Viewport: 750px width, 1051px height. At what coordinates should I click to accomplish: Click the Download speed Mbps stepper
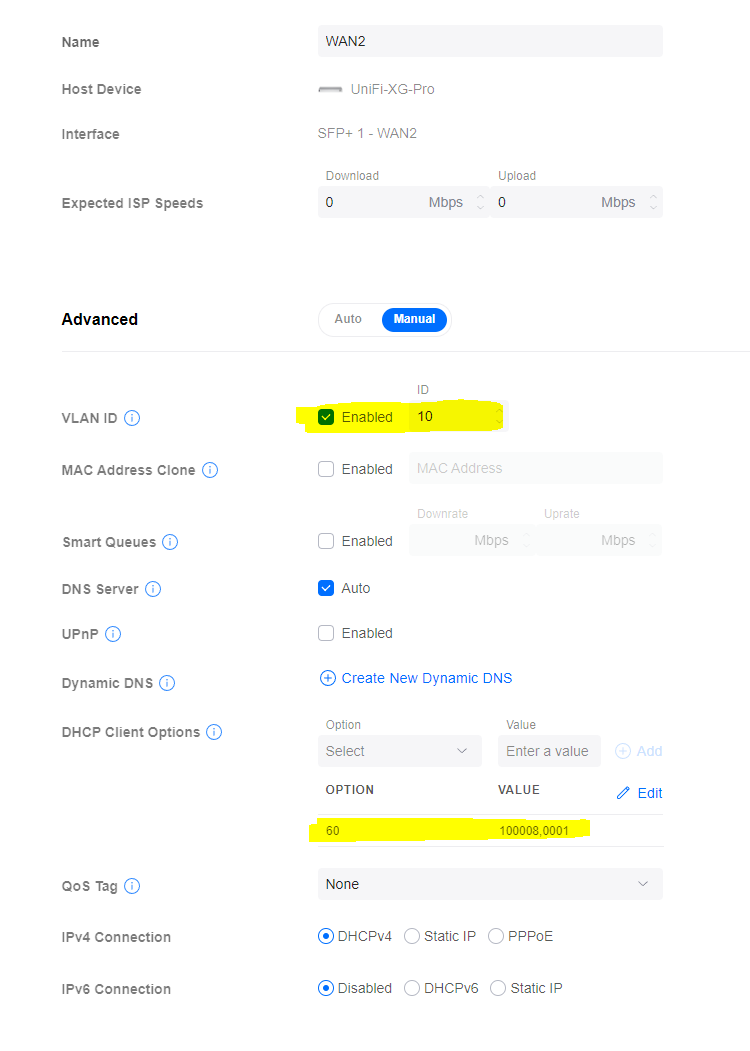pos(480,202)
